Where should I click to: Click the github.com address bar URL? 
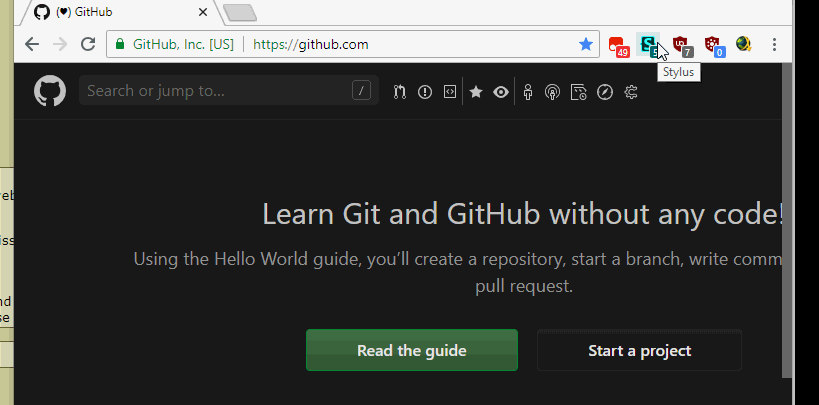pos(311,44)
